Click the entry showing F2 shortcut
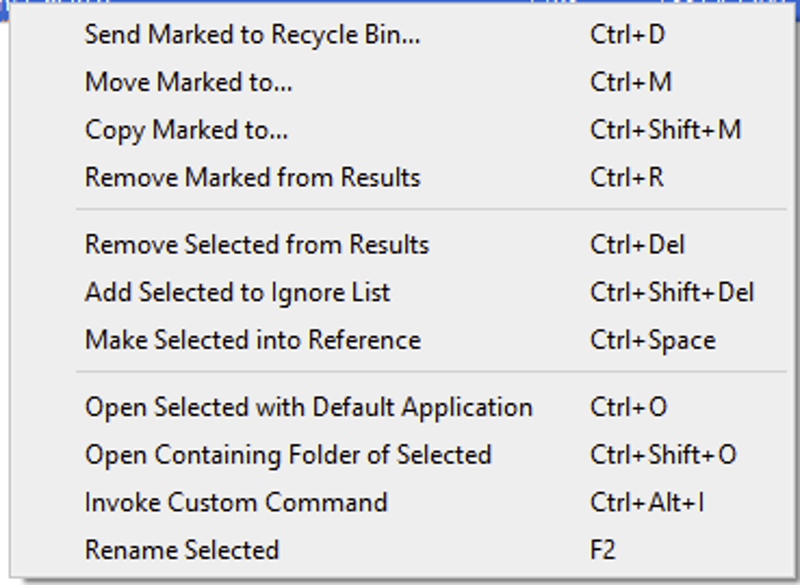 [x=401, y=550]
